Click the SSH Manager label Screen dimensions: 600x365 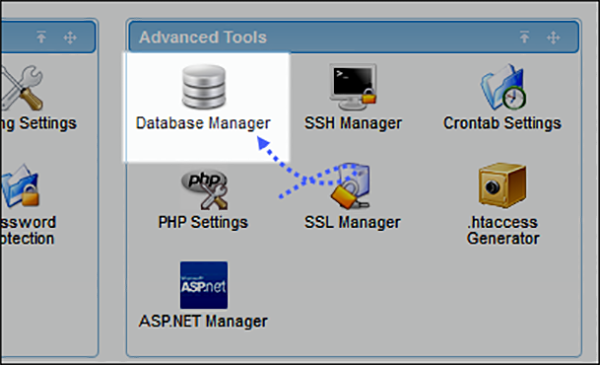coord(353,123)
